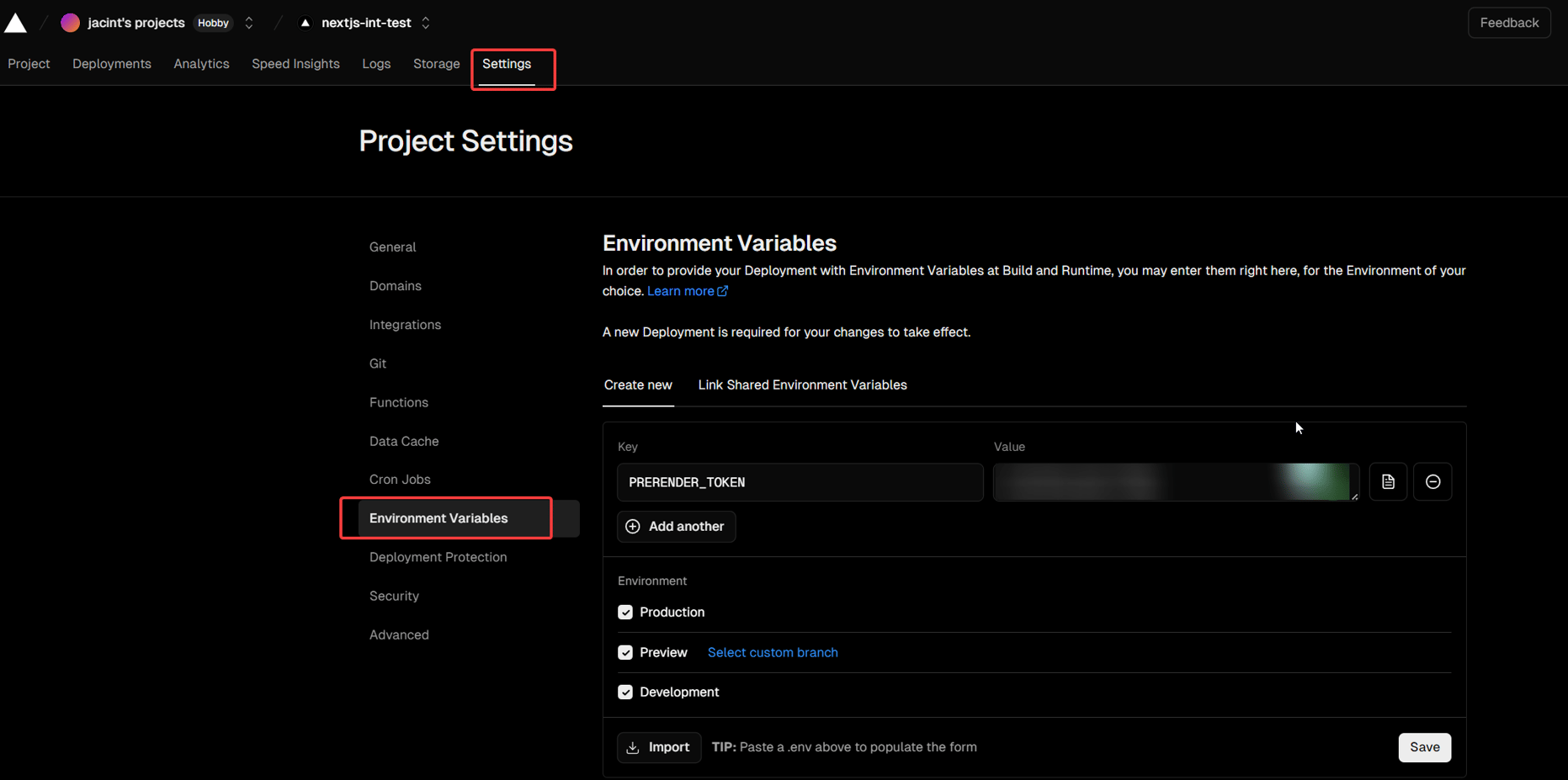Expand the team switcher next to Hobby

tap(249, 23)
